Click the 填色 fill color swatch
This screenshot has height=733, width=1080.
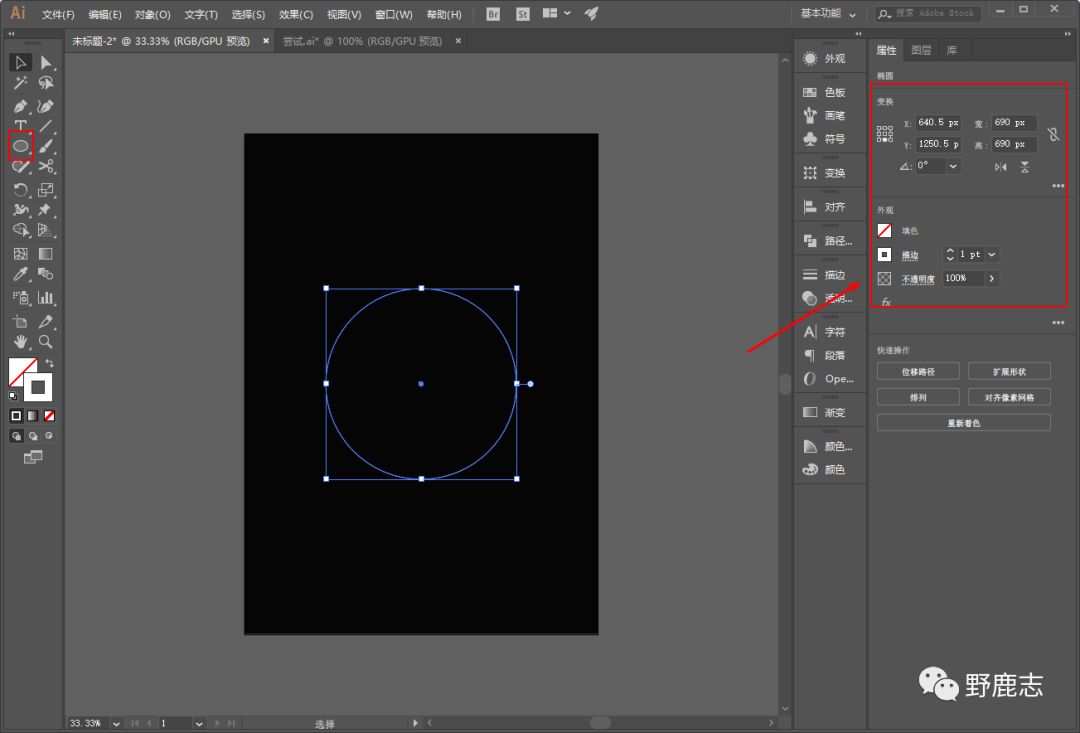(x=885, y=230)
